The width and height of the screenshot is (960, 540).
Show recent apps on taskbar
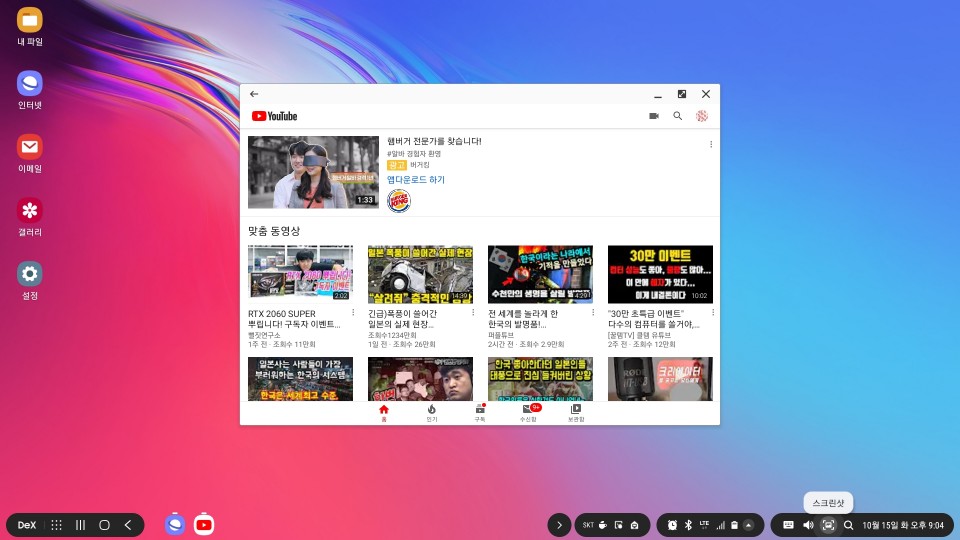80,525
